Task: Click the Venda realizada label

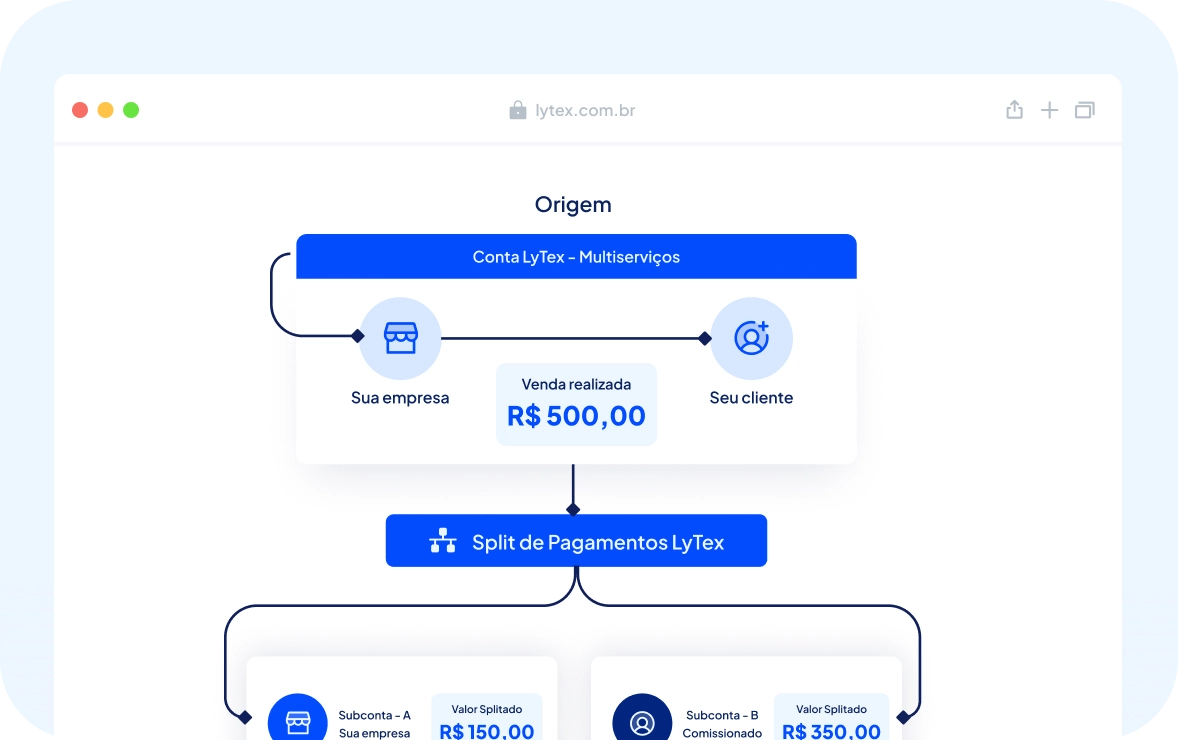Action: coord(576,385)
